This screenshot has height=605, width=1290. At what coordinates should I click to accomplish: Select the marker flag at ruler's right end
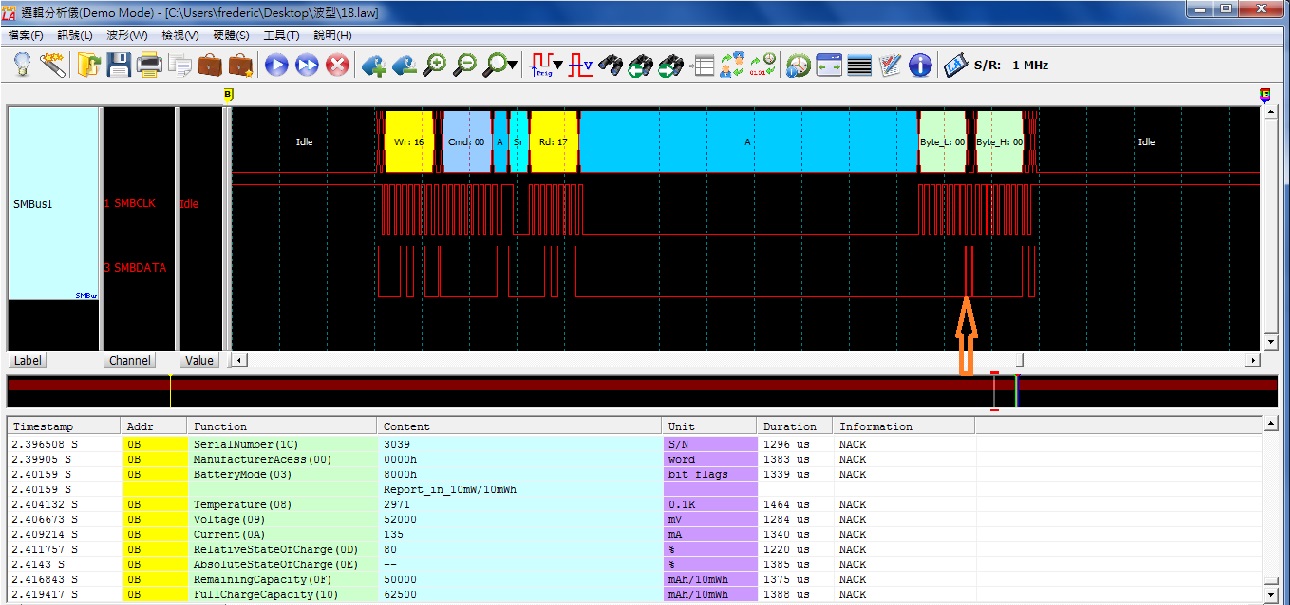[x=1265, y=94]
